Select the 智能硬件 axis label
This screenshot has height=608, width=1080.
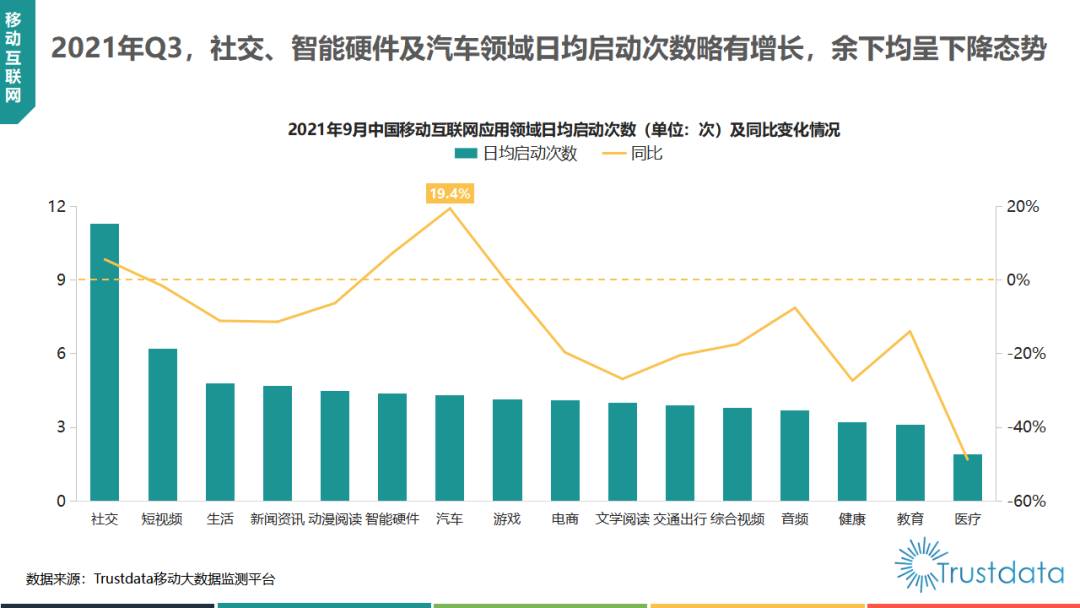(x=392, y=519)
